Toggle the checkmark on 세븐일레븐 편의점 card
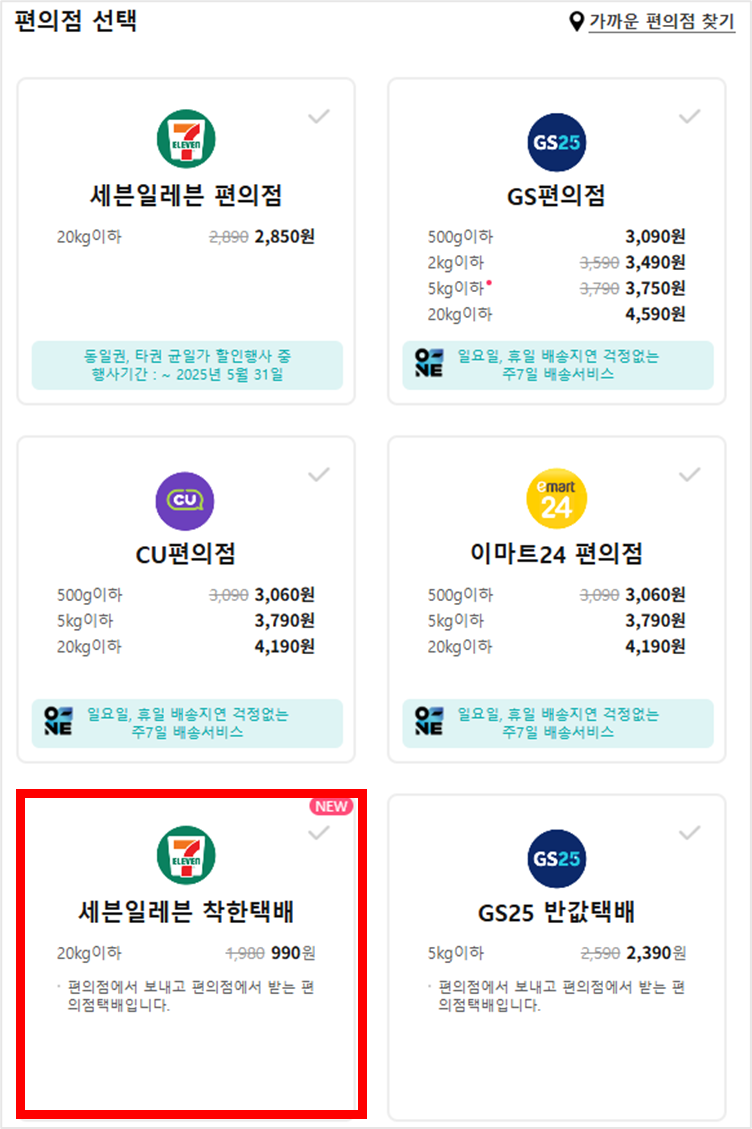 pyautogui.click(x=318, y=117)
